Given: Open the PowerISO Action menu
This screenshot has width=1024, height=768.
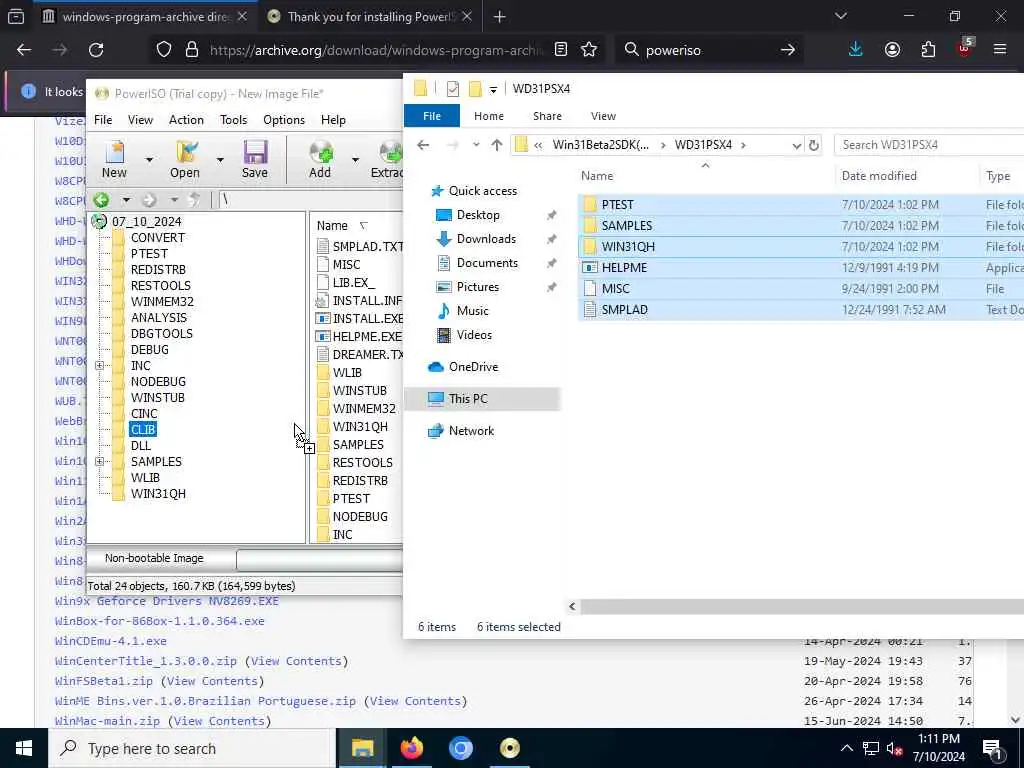Looking at the screenshot, I should 186,120.
